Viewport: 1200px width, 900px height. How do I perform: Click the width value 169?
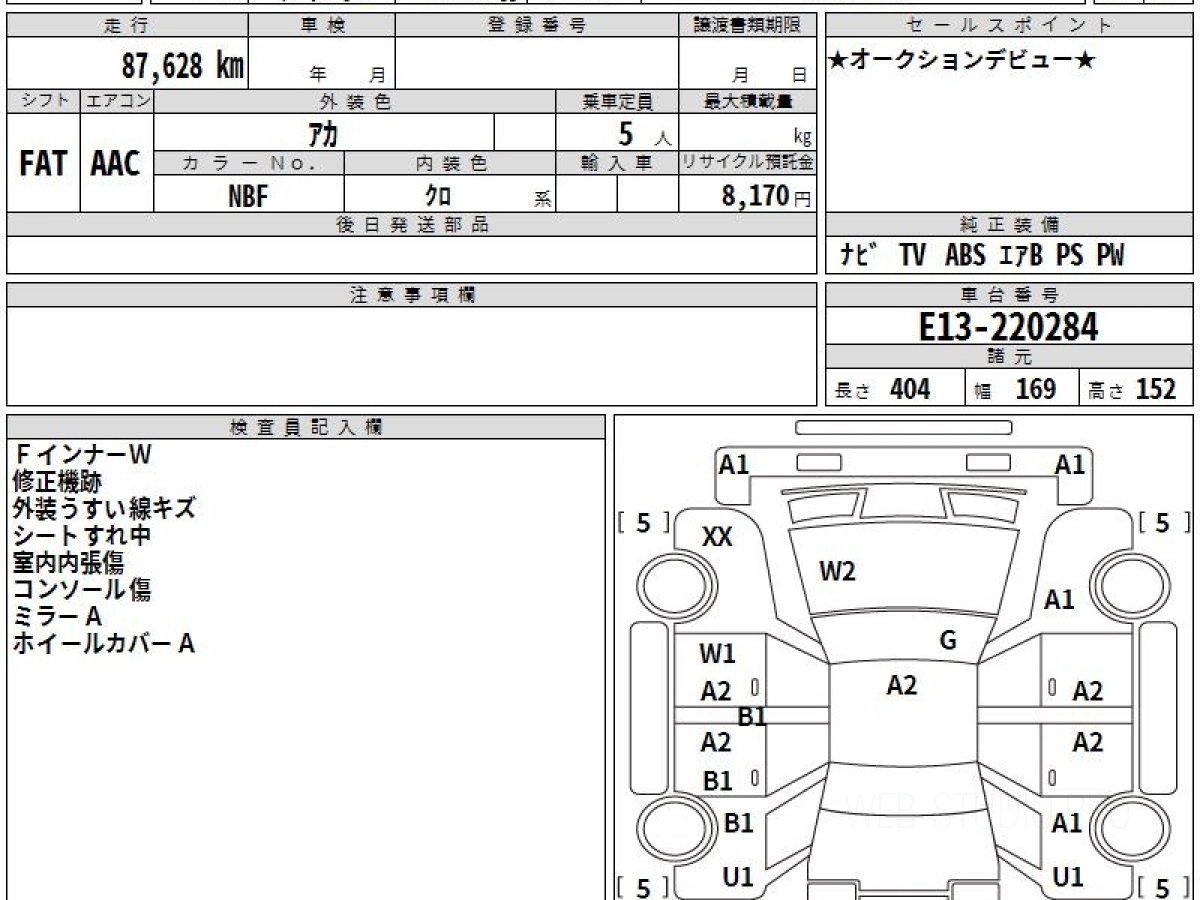tap(1035, 389)
